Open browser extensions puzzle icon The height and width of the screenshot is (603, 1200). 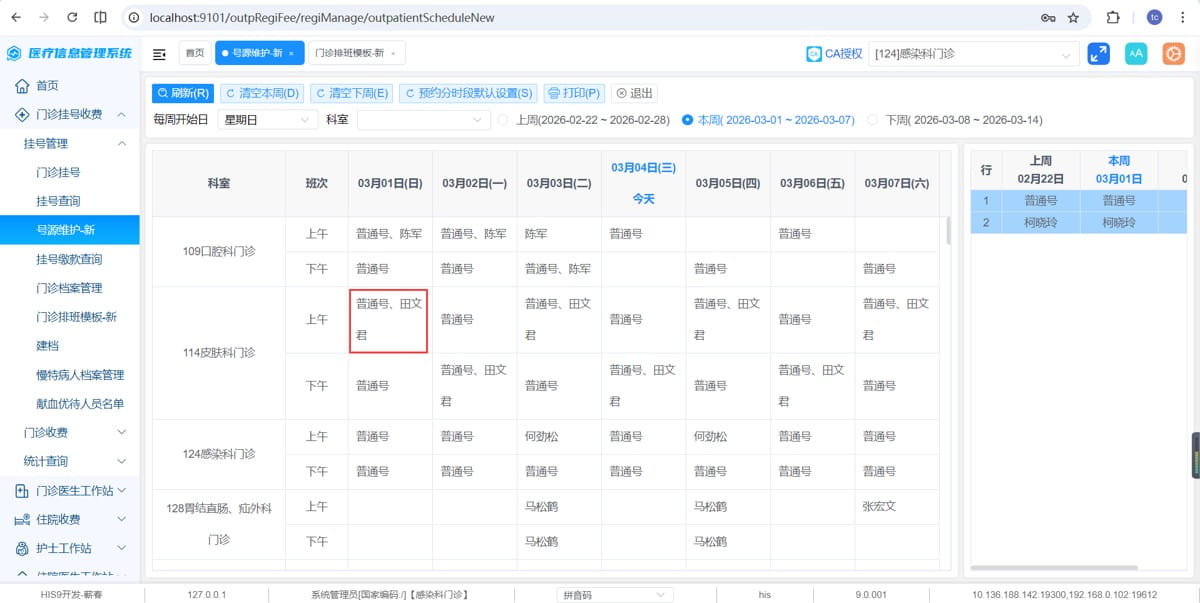click(x=1112, y=17)
